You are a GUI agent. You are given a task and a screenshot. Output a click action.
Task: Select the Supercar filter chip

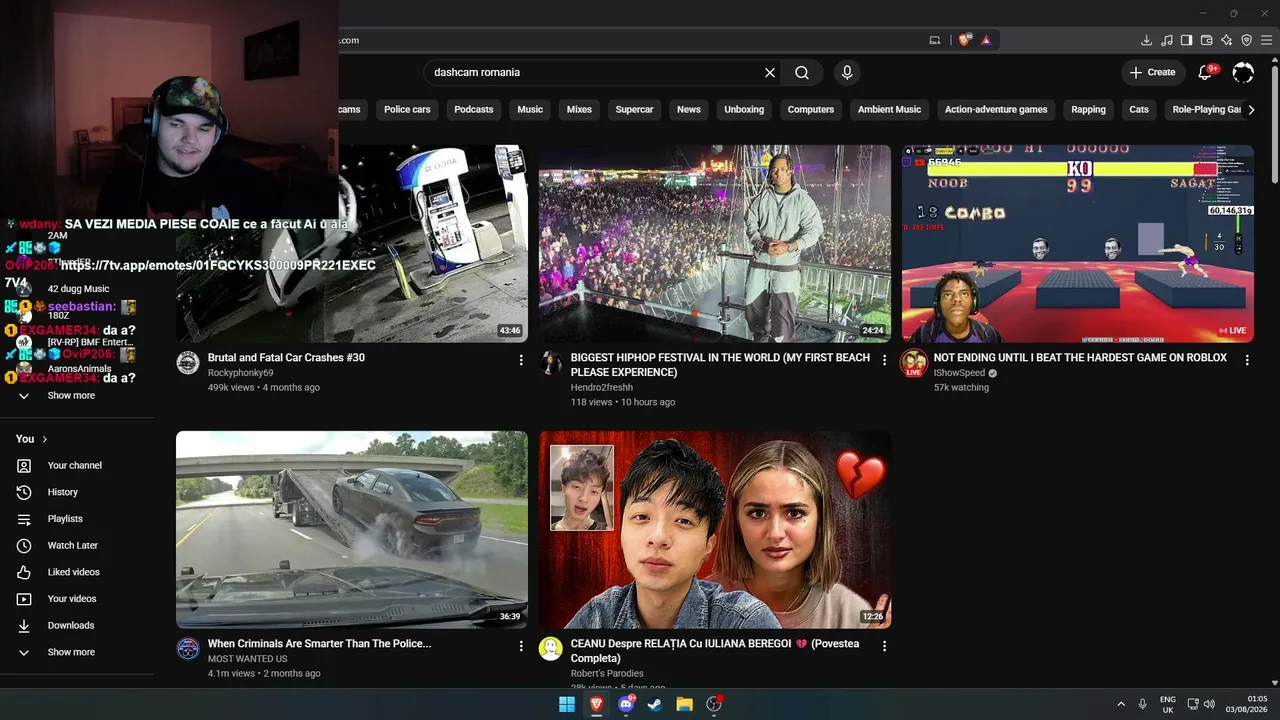[x=634, y=110]
